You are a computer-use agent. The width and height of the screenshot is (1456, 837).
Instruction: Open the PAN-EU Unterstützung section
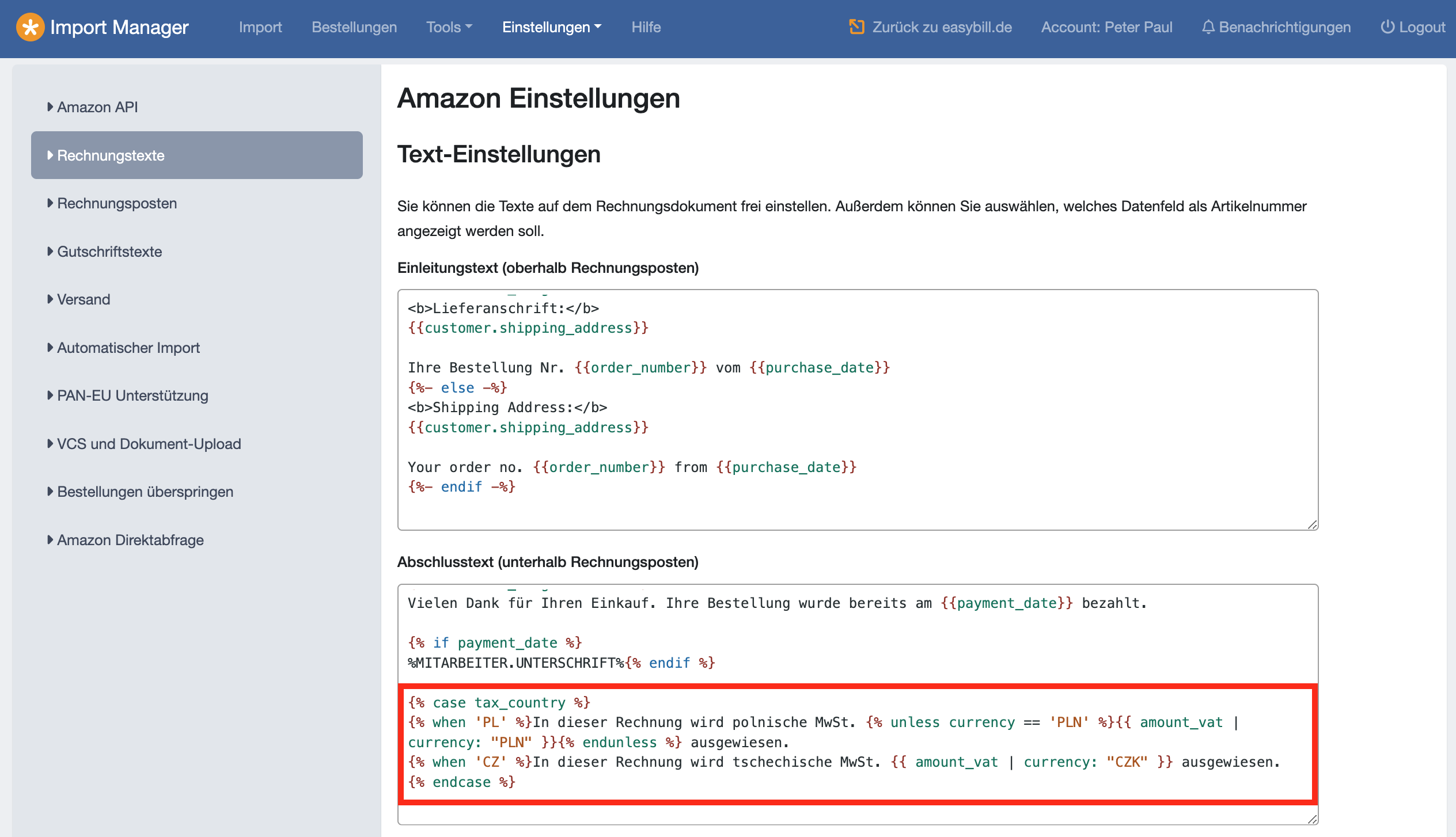(197, 395)
